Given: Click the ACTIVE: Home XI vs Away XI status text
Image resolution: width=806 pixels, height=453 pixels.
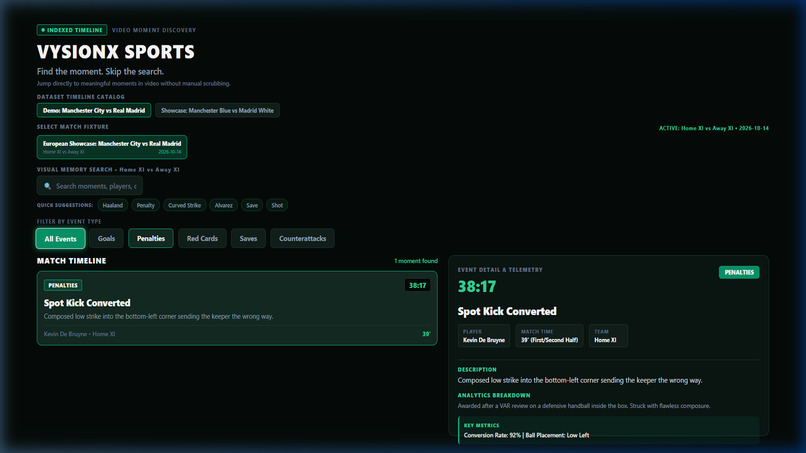Looking at the screenshot, I should pyautogui.click(x=714, y=128).
